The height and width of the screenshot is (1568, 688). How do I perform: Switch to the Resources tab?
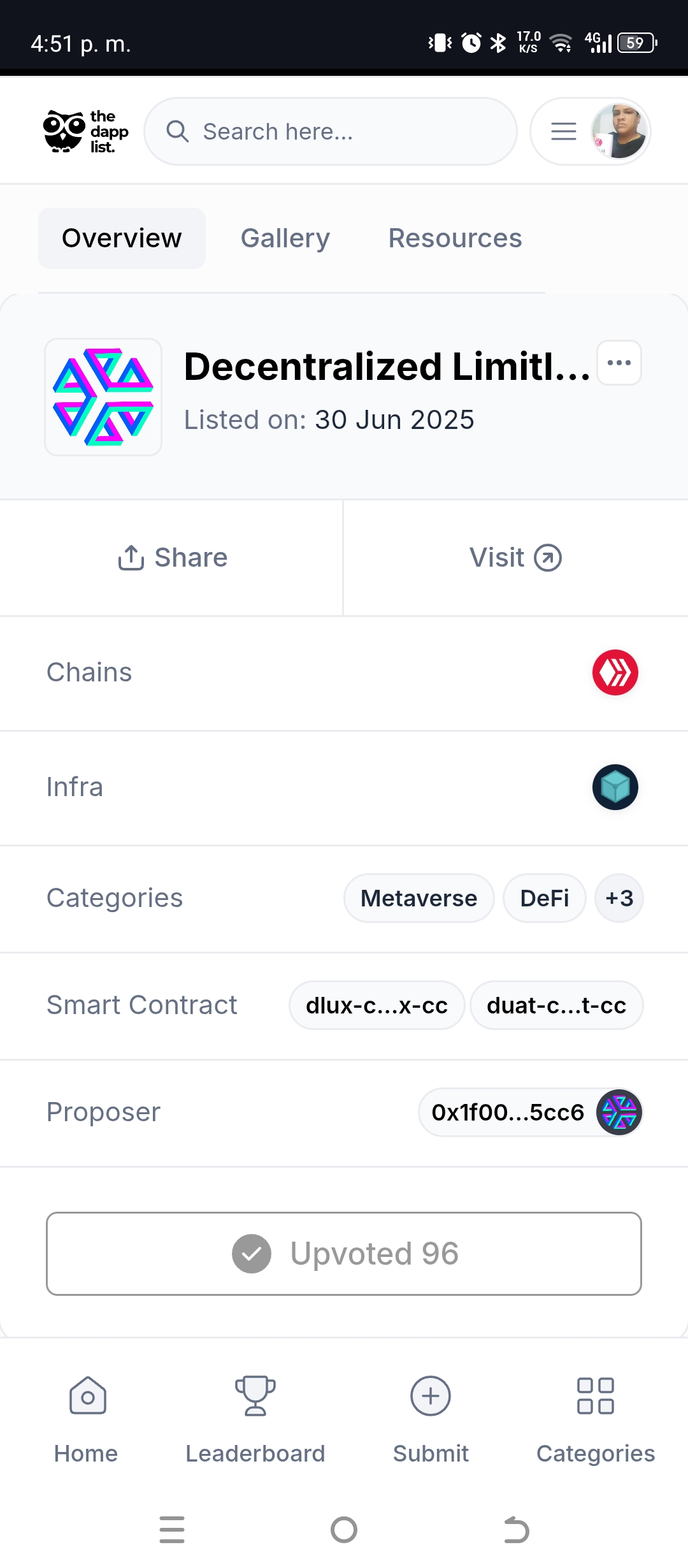[455, 238]
